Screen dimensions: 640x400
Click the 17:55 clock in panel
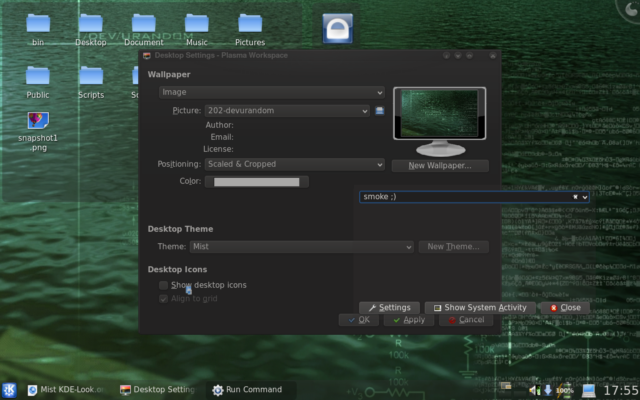[621, 390]
